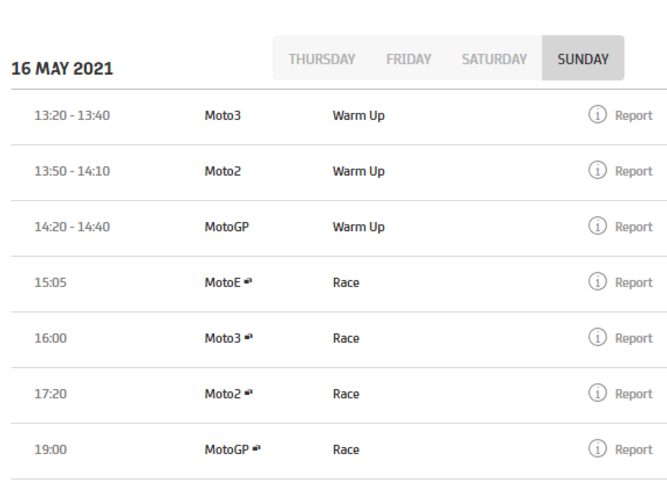Click the camera icon beside Moto2 race

[248, 393]
